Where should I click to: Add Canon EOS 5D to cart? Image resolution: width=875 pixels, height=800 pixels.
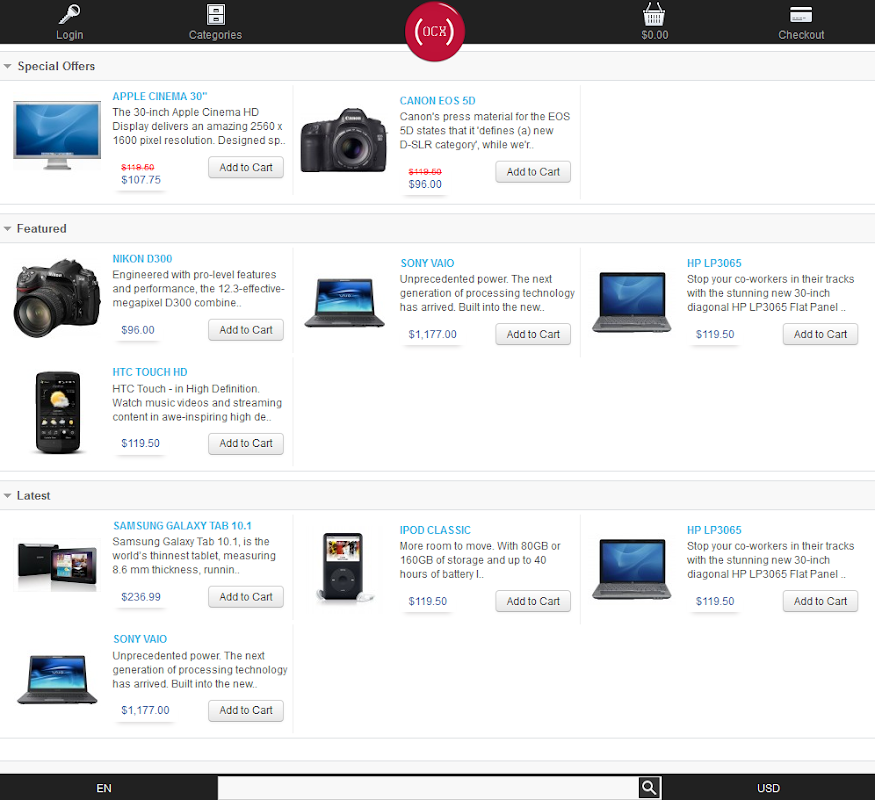533,172
